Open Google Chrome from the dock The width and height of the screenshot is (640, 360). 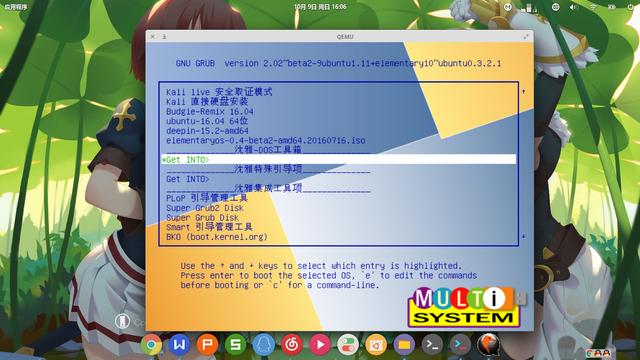151,345
